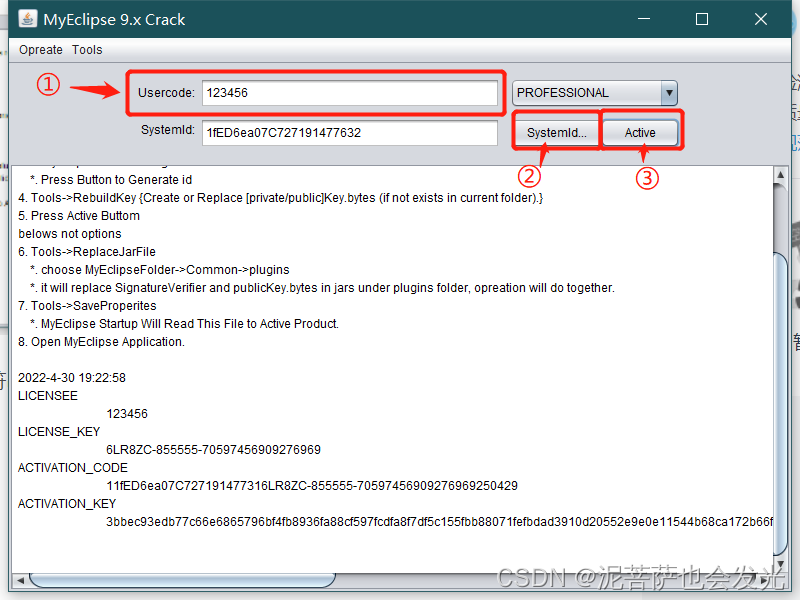Image resolution: width=800 pixels, height=600 pixels.
Task: Click the vertical scrollbar down arrow
Action: pyautogui.click(x=781, y=564)
